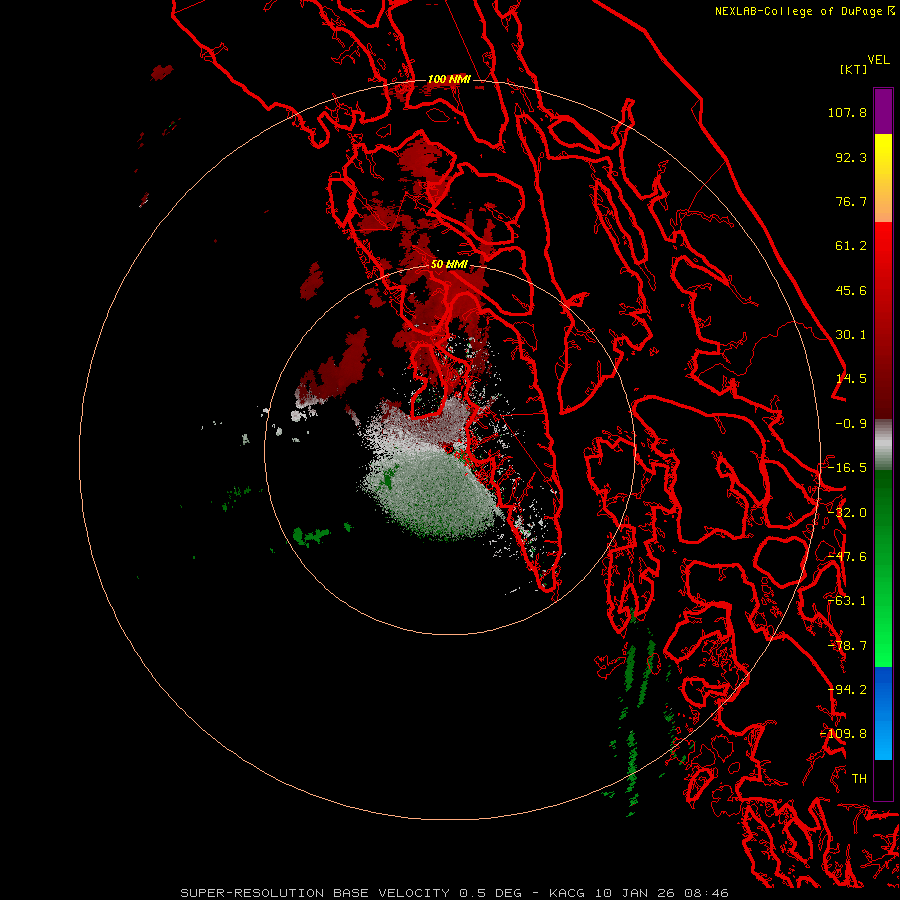Image resolution: width=900 pixels, height=900 pixels.
Task: Click the 76.7 velocity scale value
Action: tap(851, 201)
